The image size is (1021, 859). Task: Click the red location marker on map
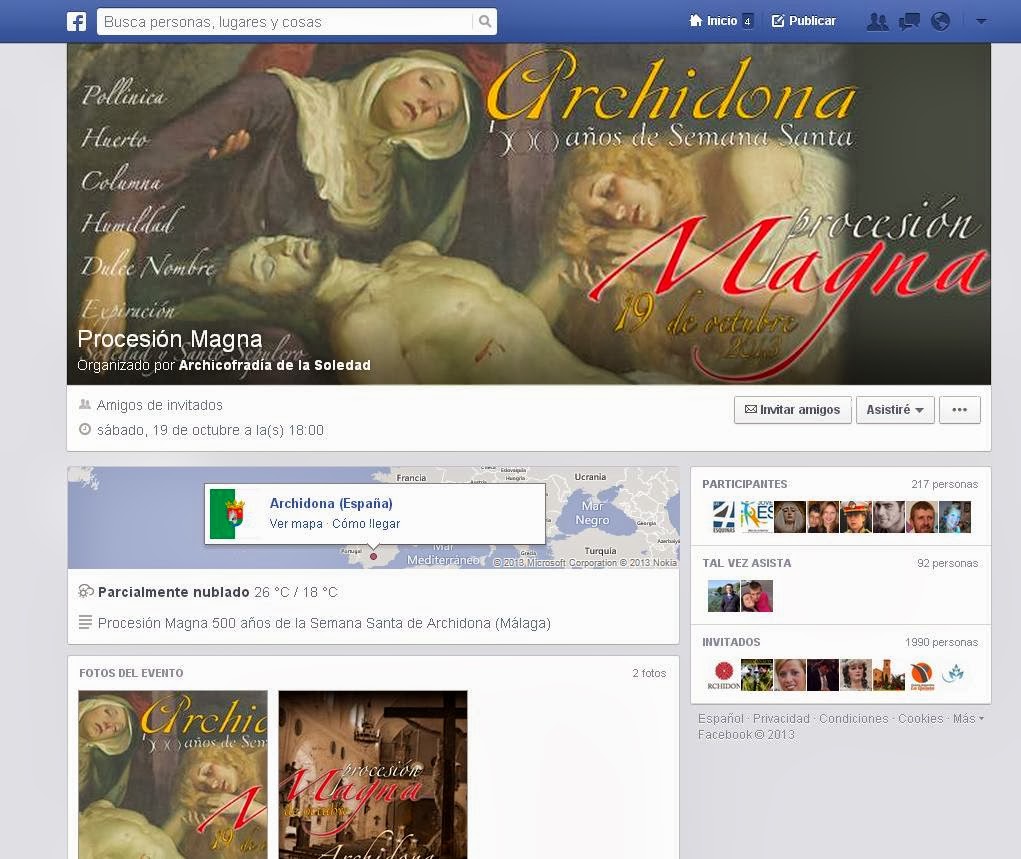click(373, 556)
